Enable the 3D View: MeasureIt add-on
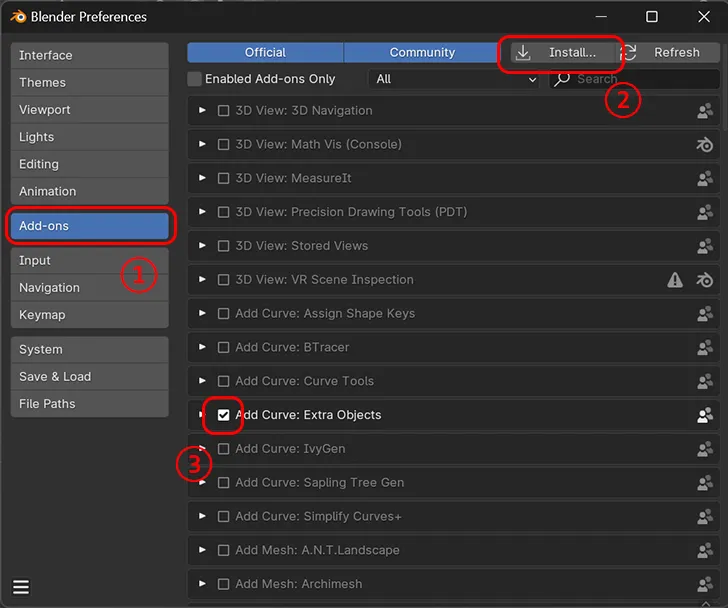This screenshot has height=608, width=728. click(x=224, y=178)
